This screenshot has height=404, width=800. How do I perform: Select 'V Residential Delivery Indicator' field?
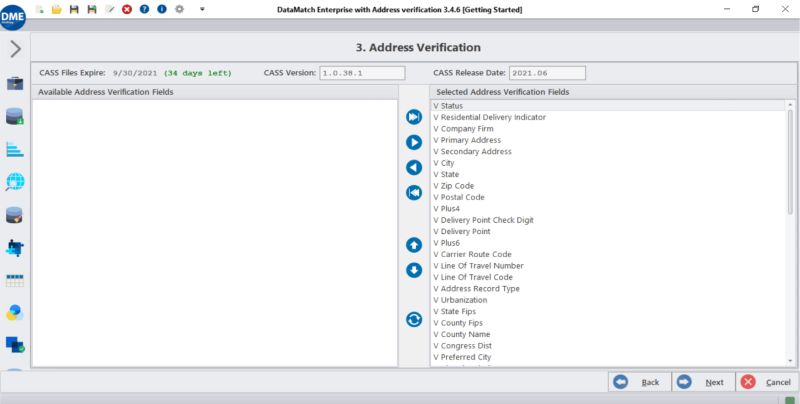tap(608, 117)
